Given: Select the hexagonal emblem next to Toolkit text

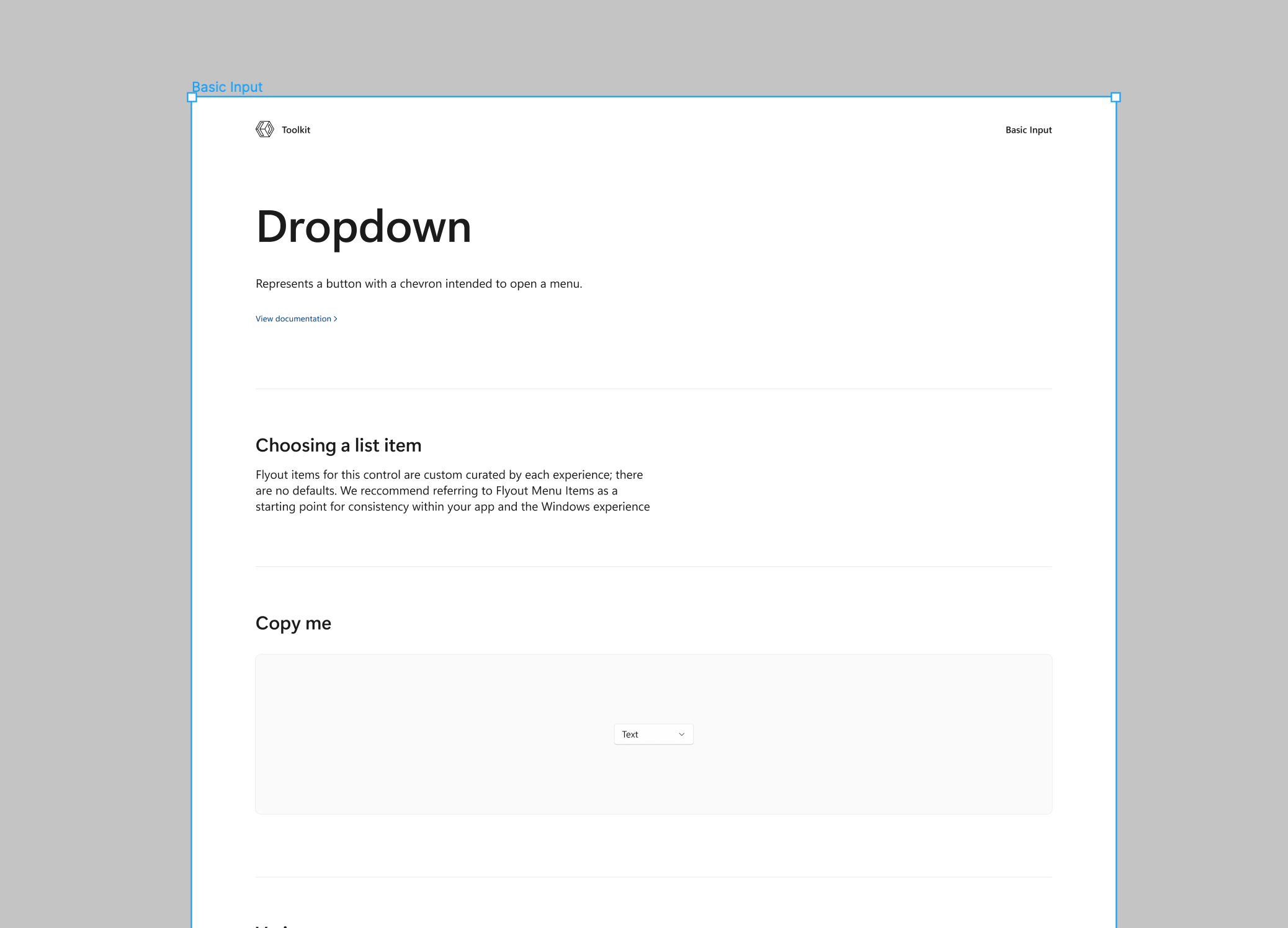Looking at the screenshot, I should [264, 130].
